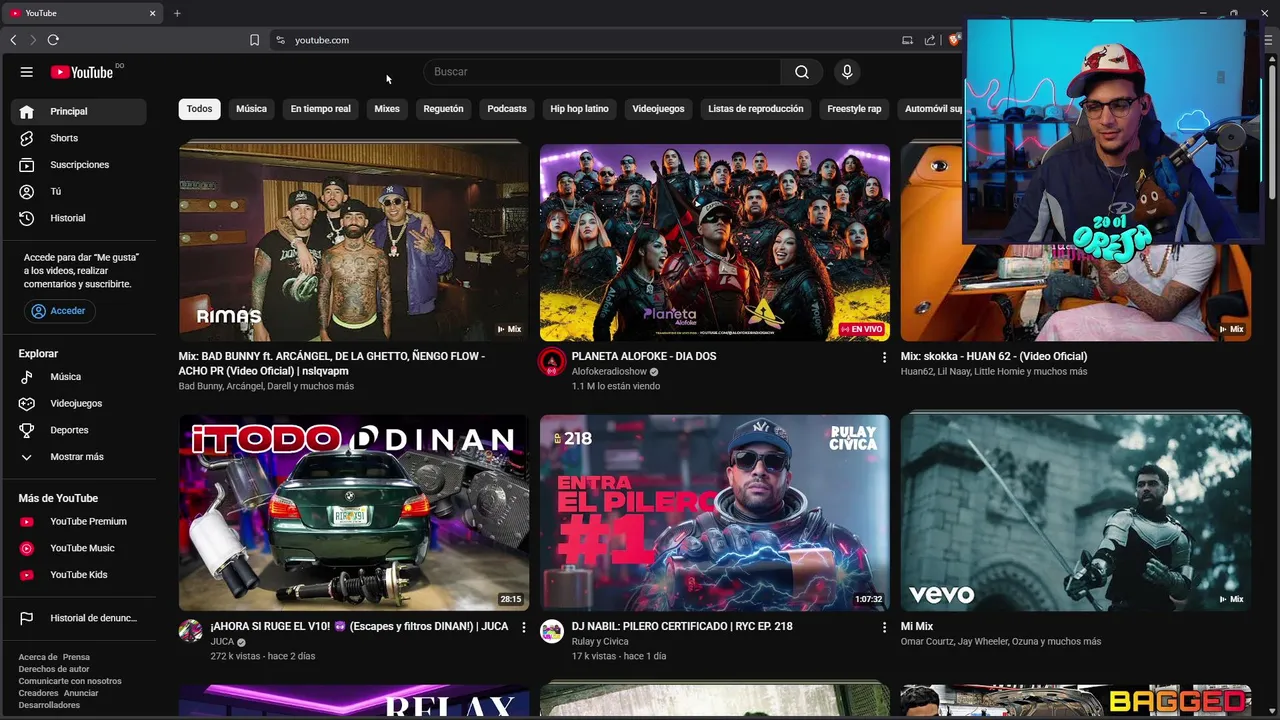Click the search magnifier button
Image resolution: width=1280 pixels, height=720 pixels.
point(802,72)
